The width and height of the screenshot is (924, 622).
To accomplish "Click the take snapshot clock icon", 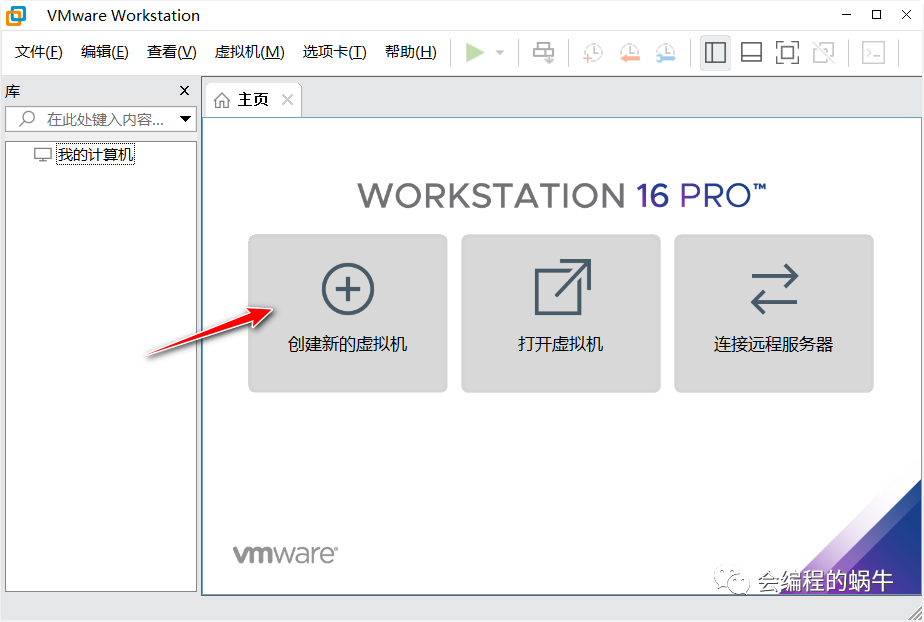I will click(x=593, y=52).
